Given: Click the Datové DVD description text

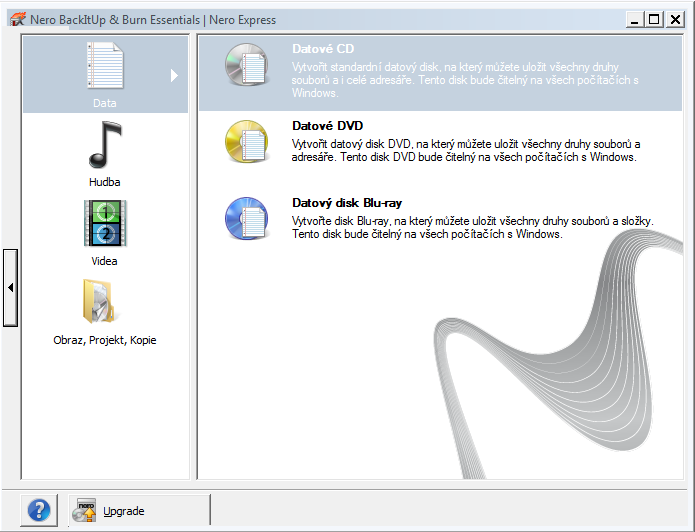Looking at the screenshot, I should coord(466,150).
